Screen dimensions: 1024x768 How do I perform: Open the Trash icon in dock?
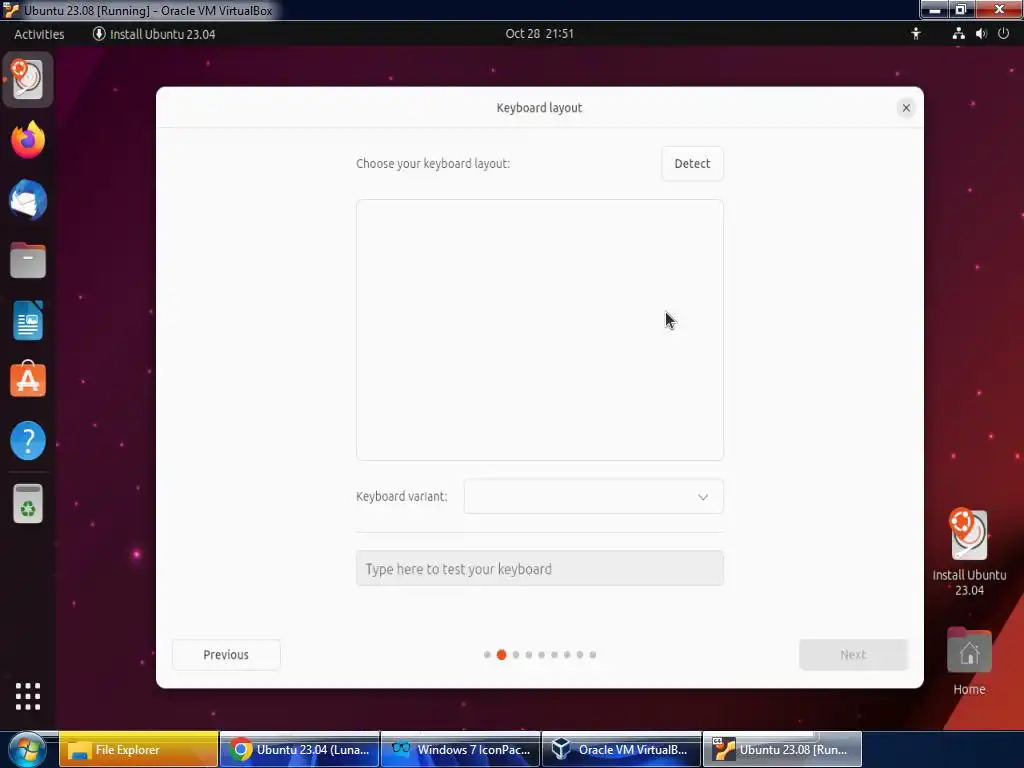(x=27, y=504)
